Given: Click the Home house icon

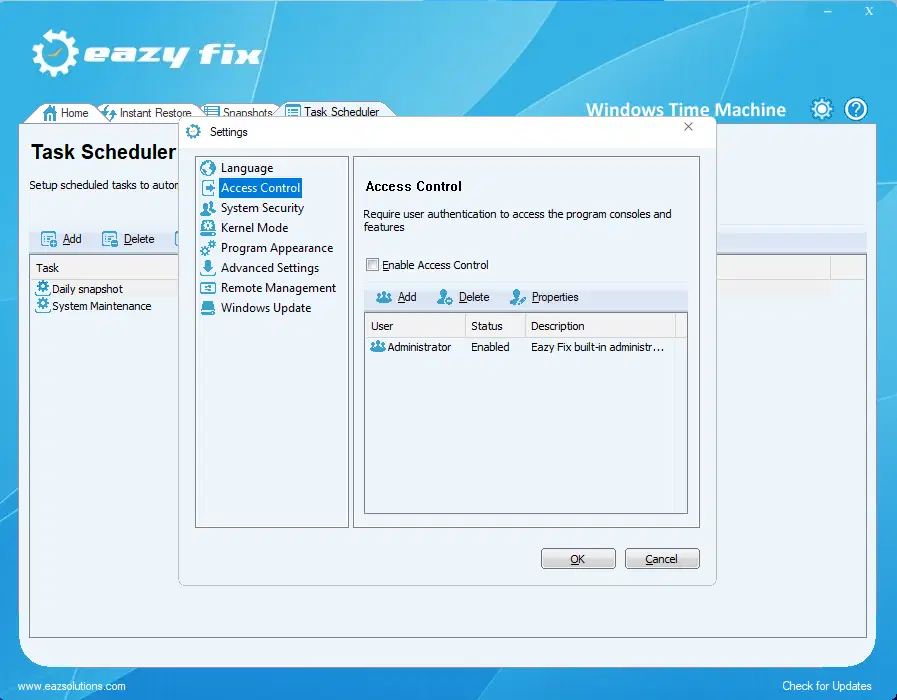Looking at the screenshot, I should click(50, 113).
